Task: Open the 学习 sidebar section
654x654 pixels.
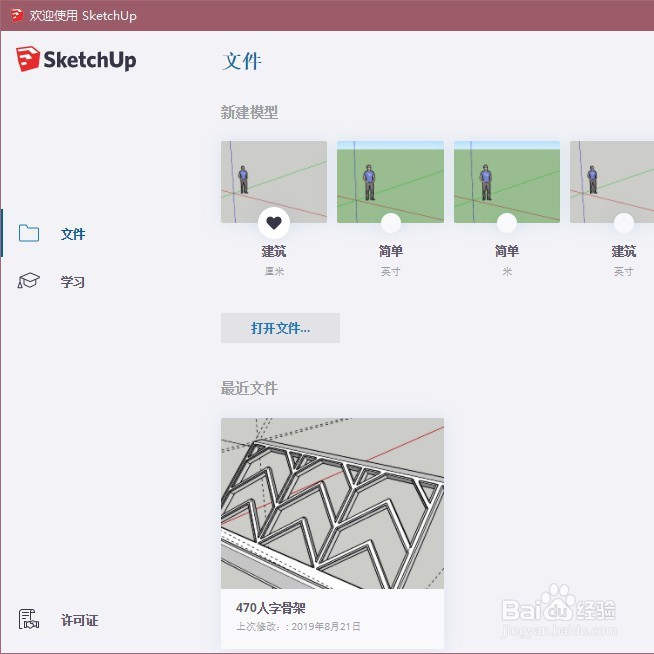Action: (x=73, y=282)
